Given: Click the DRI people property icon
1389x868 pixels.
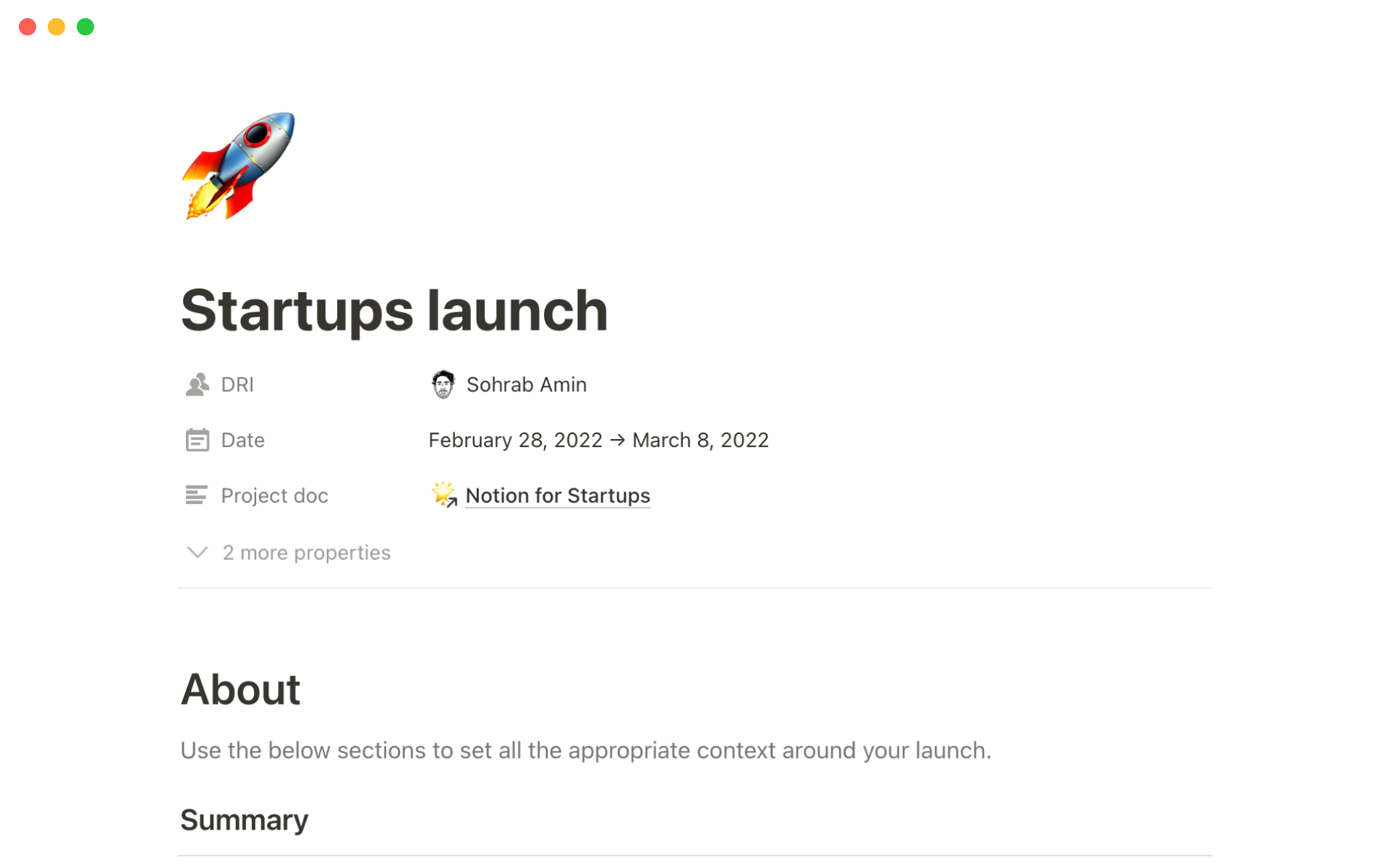Looking at the screenshot, I should 197,385.
